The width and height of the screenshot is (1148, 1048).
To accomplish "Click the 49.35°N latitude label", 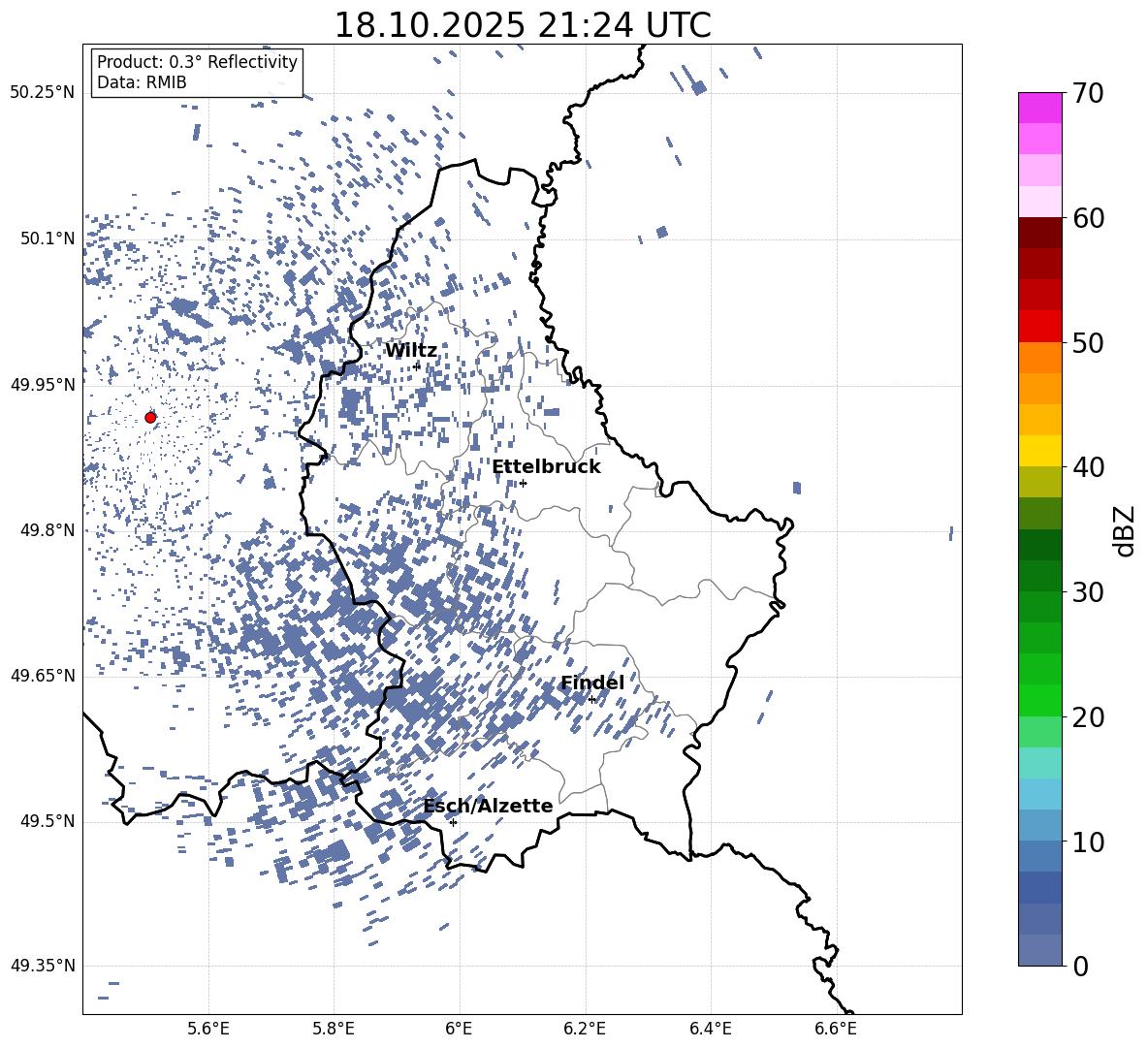I will 43,966.
